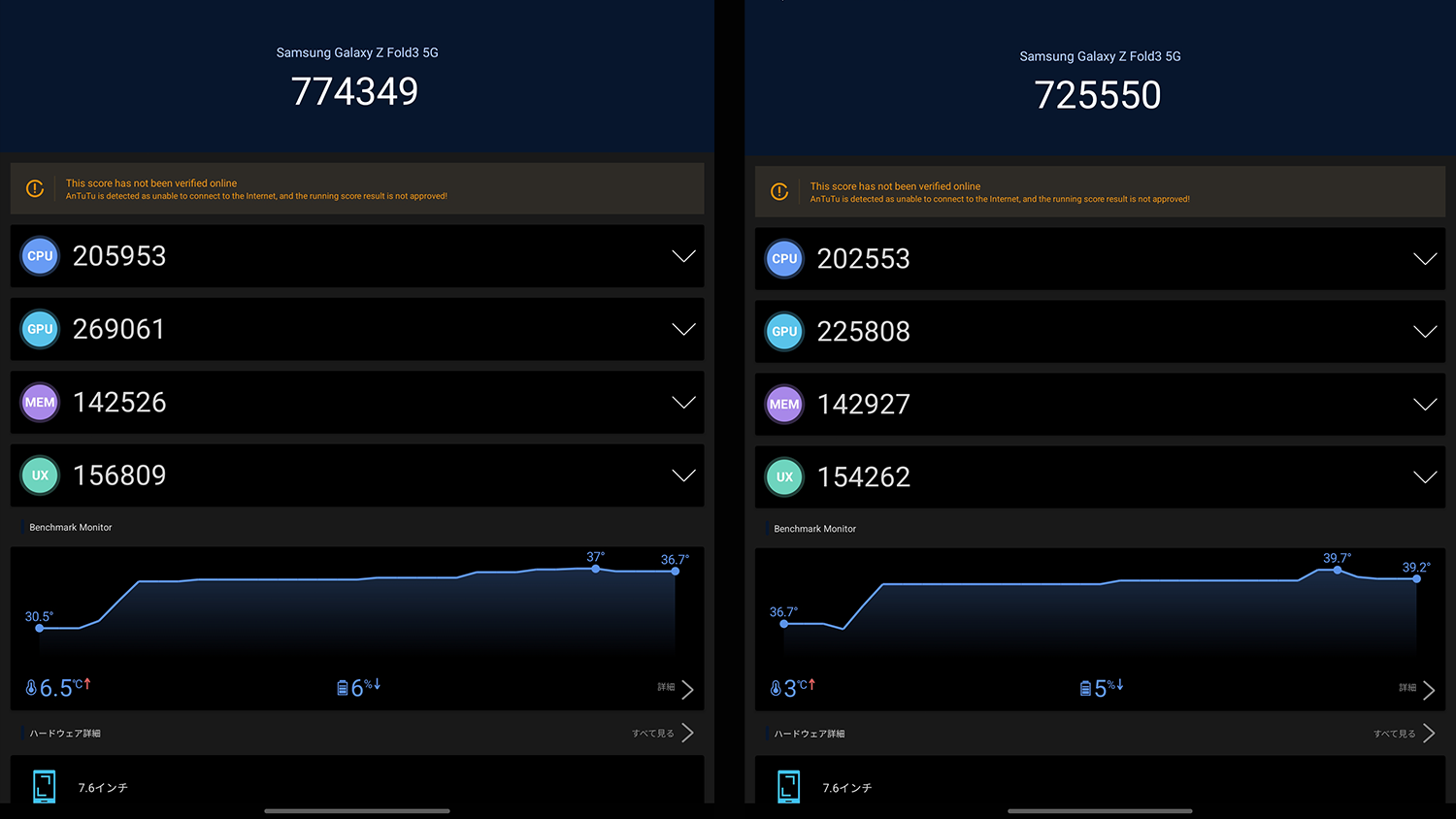The width and height of the screenshot is (1456, 819).
Task: Click the total score 725550
Action: [x=1098, y=95]
